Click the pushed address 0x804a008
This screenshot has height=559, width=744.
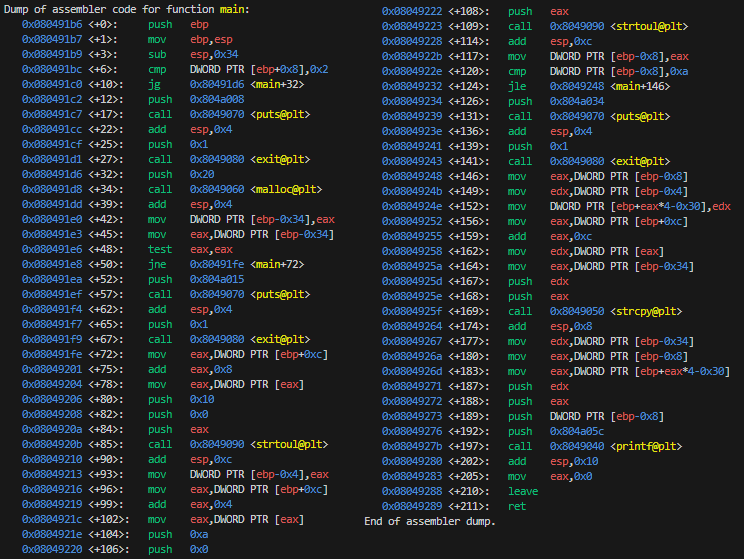click(218, 99)
